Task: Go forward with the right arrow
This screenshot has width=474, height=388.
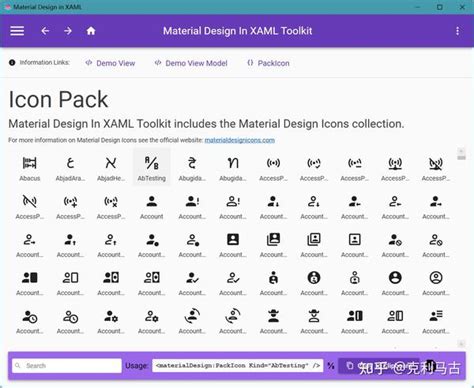Action: pos(68,31)
